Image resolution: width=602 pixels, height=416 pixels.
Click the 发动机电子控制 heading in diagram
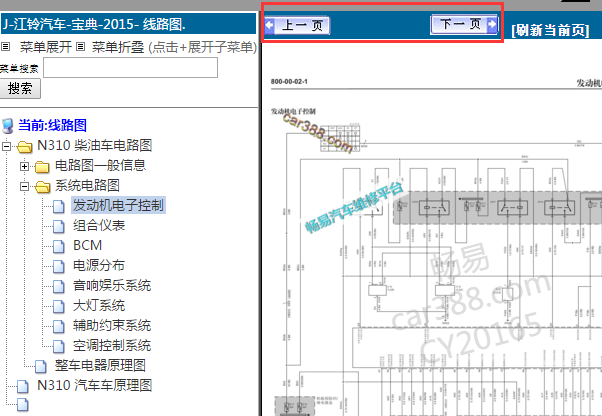point(293,111)
